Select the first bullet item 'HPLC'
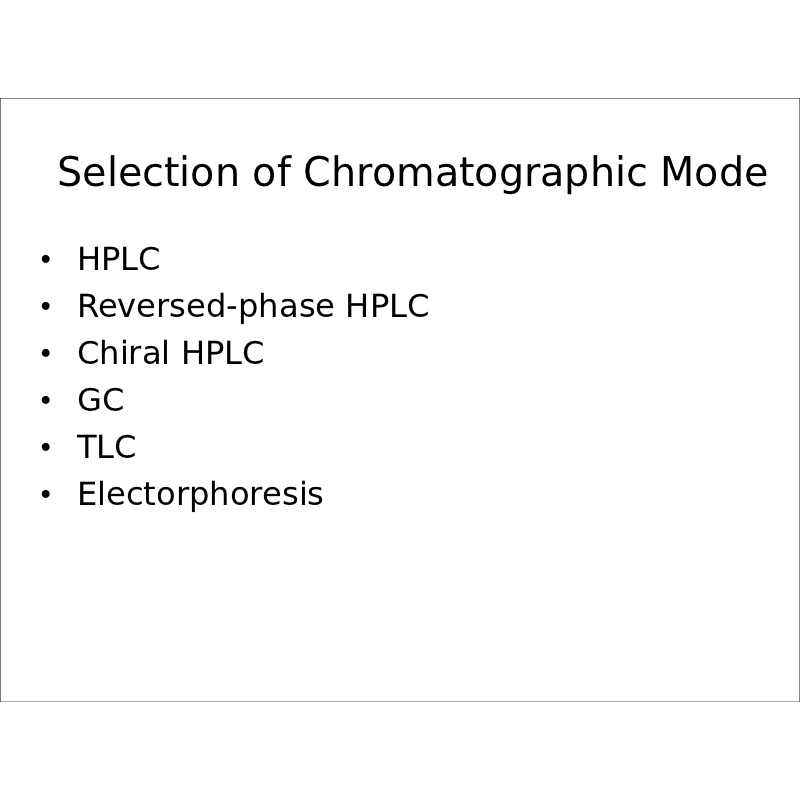 pos(118,260)
